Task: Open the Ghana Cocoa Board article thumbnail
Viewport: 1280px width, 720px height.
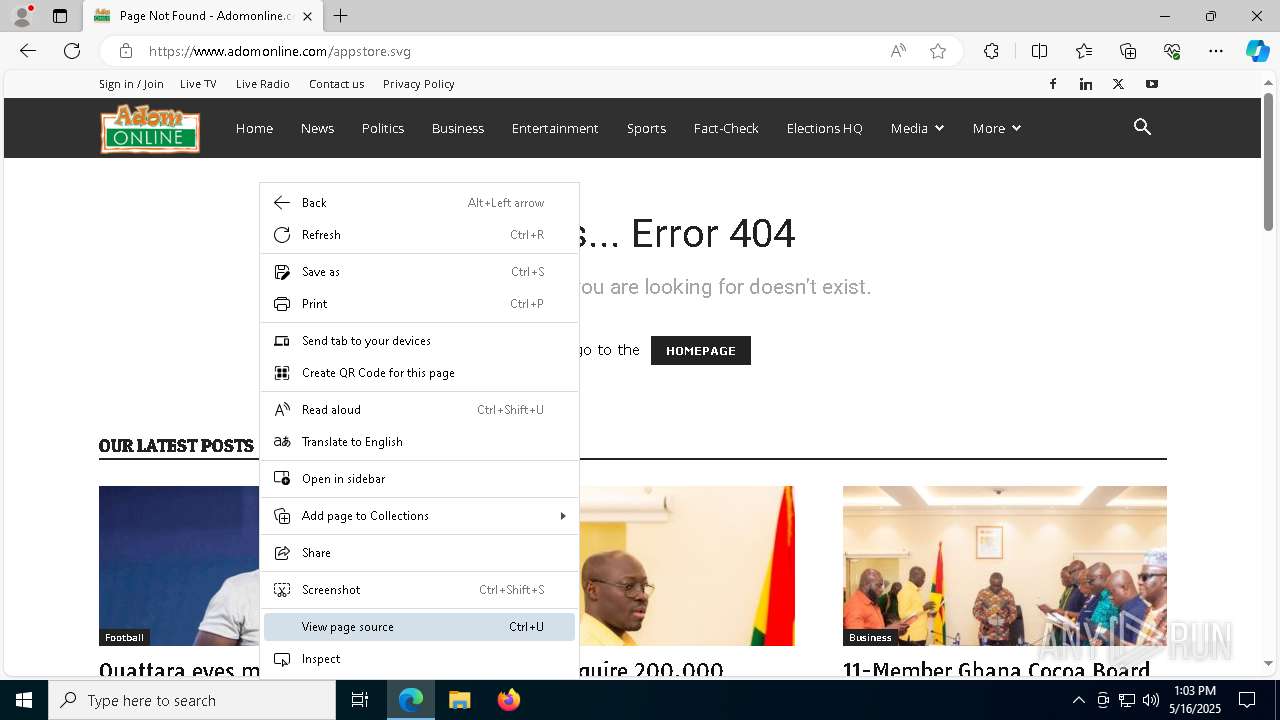Action: coord(1005,566)
